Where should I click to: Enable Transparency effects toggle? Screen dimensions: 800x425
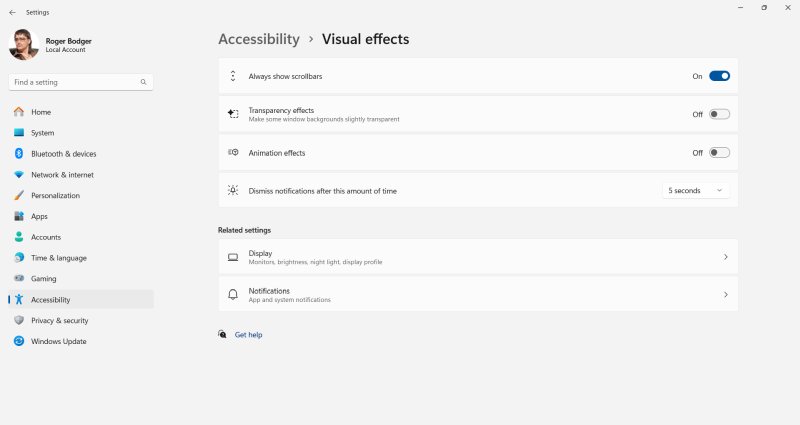click(x=719, y=114)
